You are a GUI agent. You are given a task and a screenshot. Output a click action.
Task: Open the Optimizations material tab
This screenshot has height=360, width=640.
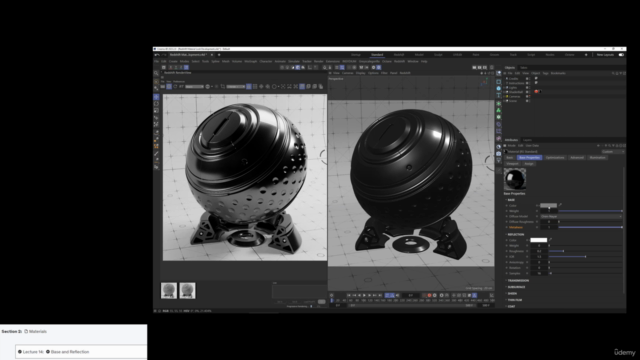555,158
